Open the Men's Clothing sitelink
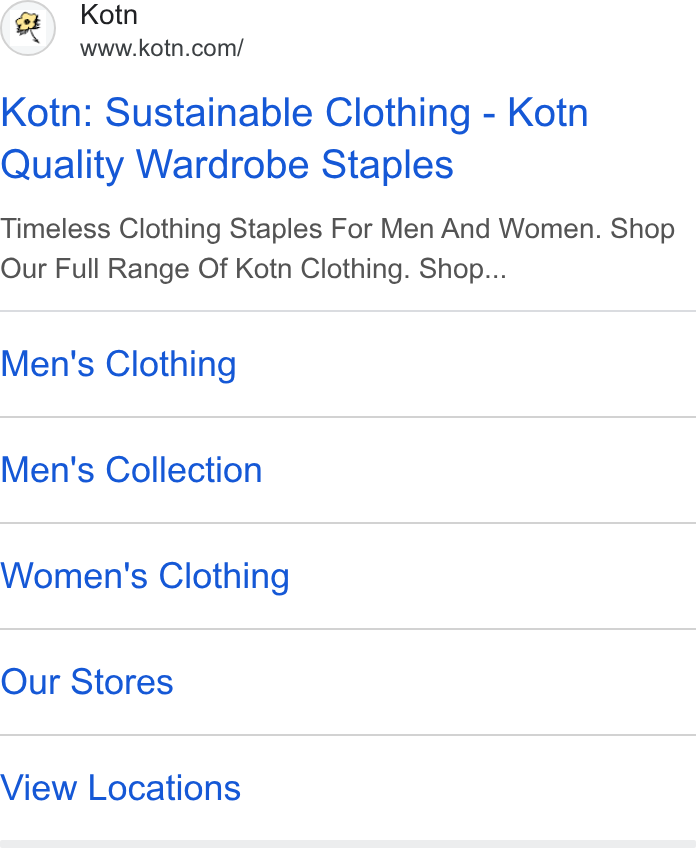This screenshot has height=848, width=696. pos(118,364)
